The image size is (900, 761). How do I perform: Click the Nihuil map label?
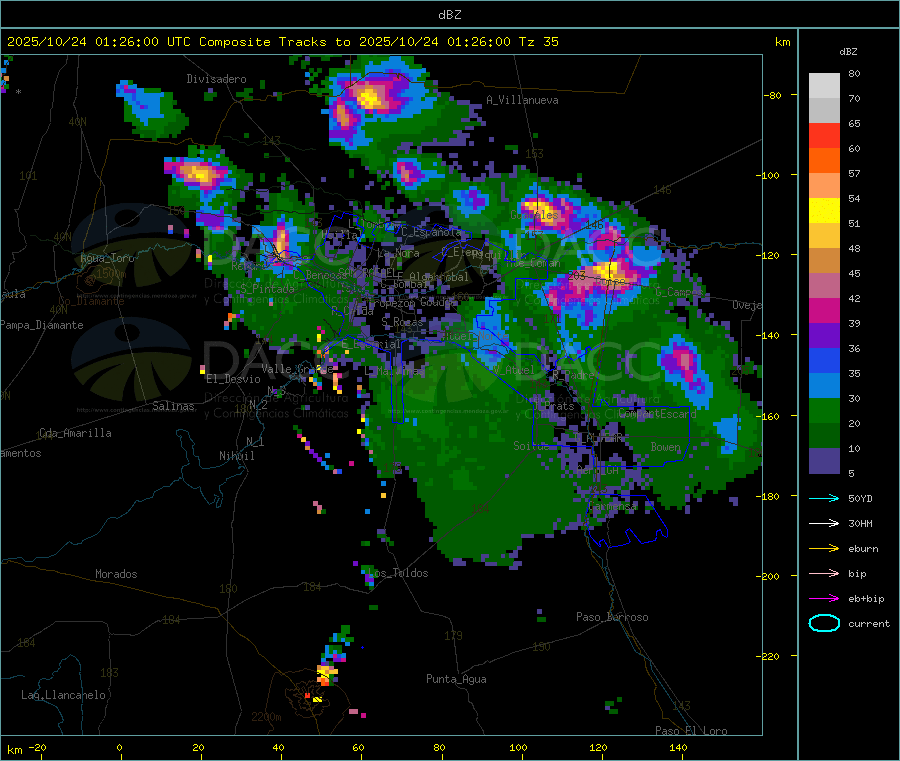click(236, 456)
